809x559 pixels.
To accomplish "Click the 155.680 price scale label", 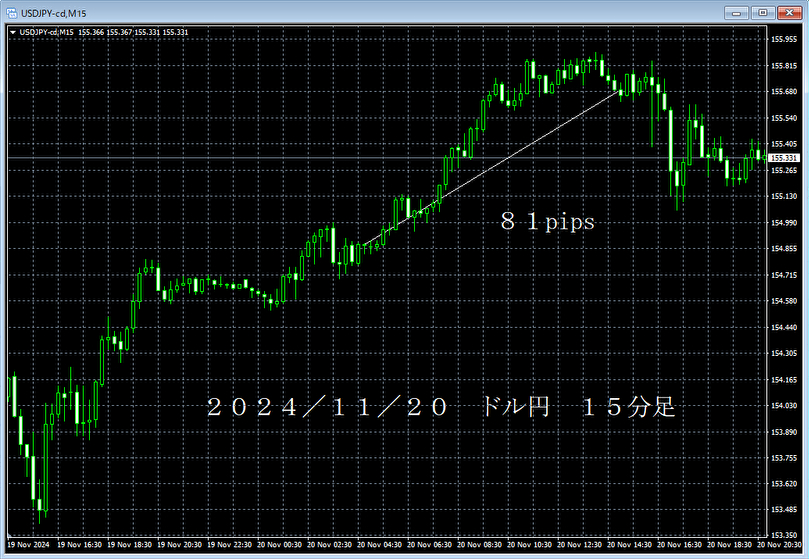I will point(784,92).
